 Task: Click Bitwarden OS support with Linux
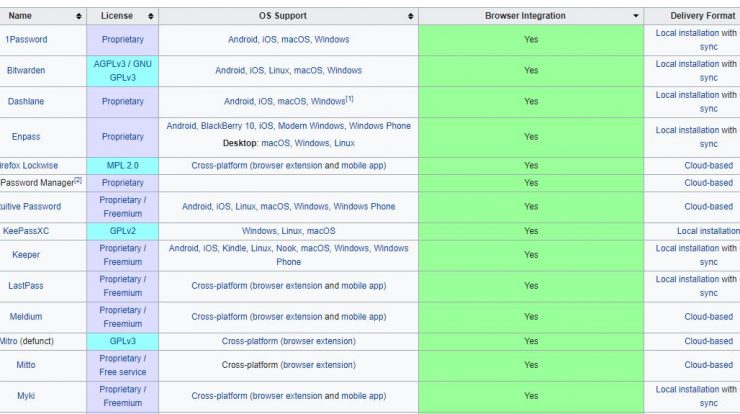[x=289, y=70]
